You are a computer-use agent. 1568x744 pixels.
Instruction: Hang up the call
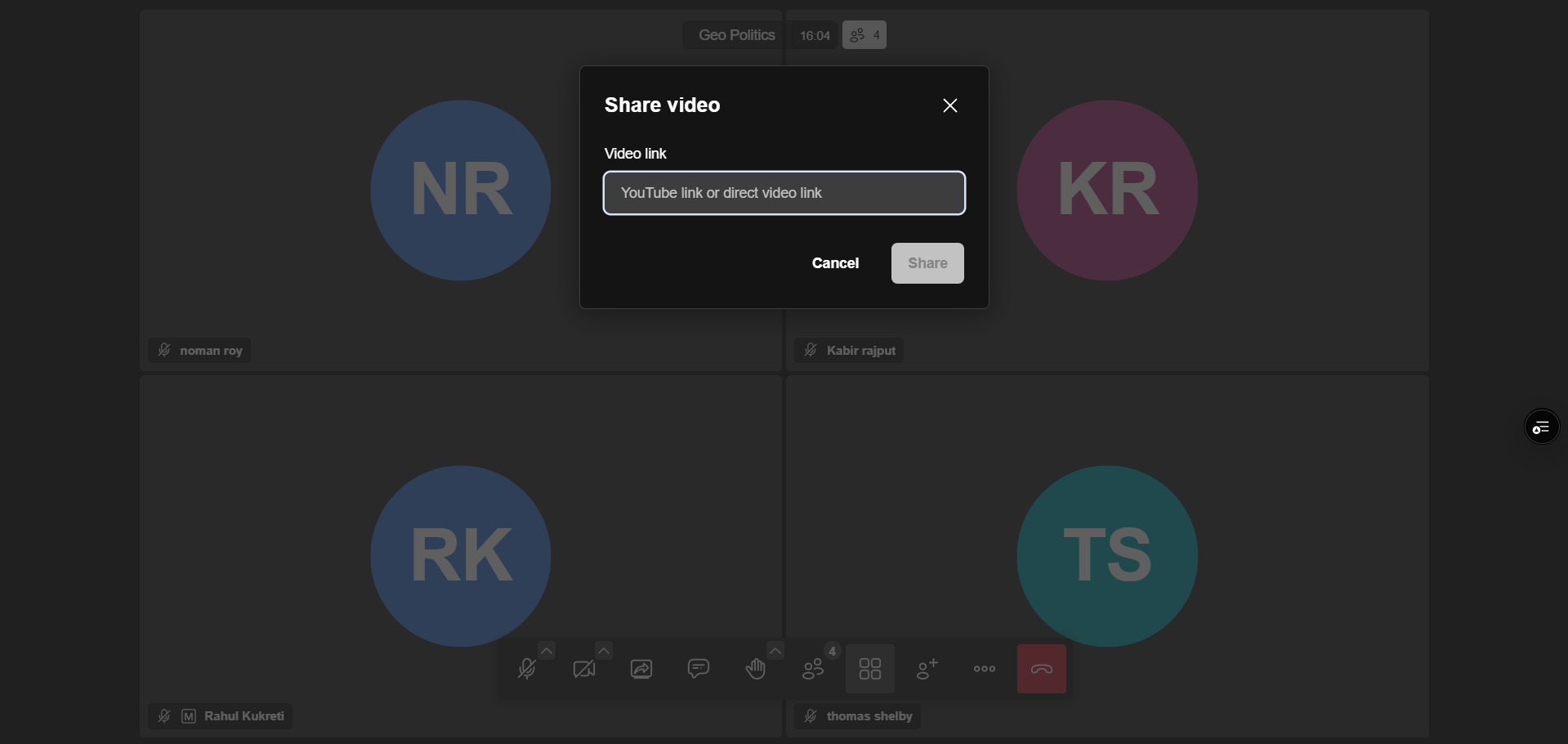pos(1041,670)
